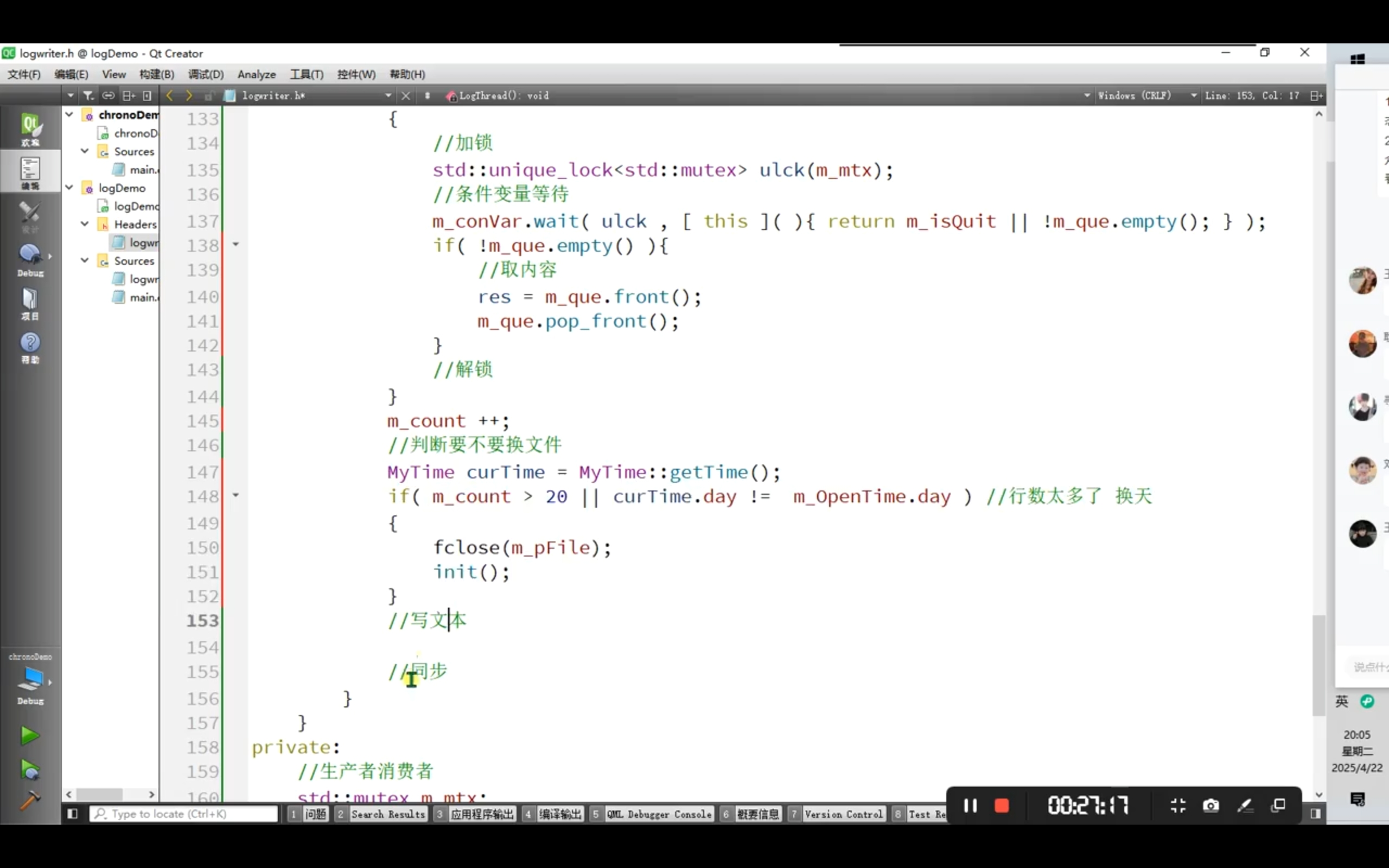Switch to Debug mode in sidebar
The height and width of the screenshot is (868, 1389).
tap(30, 259)
